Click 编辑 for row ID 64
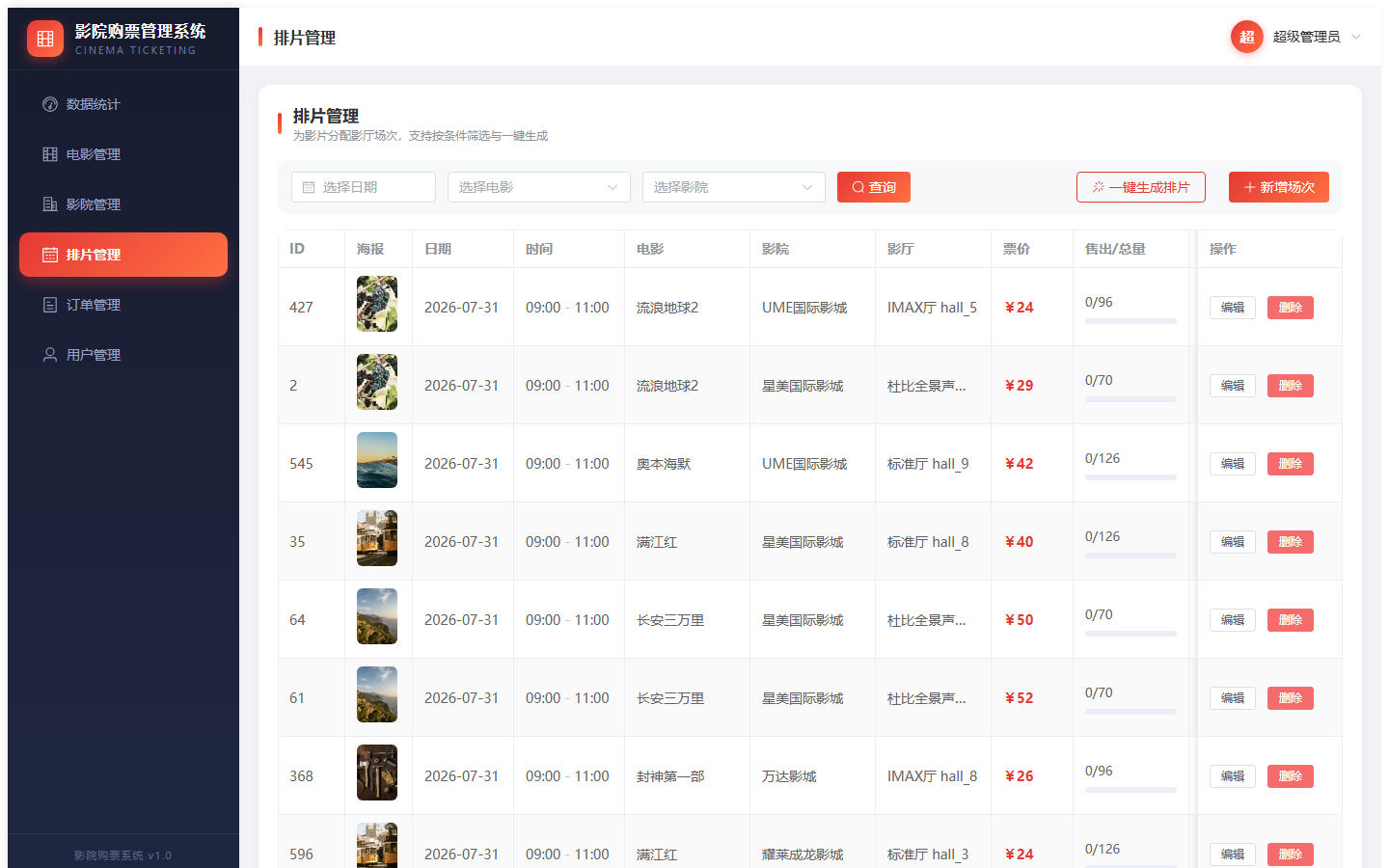 tap(1233, 620)
